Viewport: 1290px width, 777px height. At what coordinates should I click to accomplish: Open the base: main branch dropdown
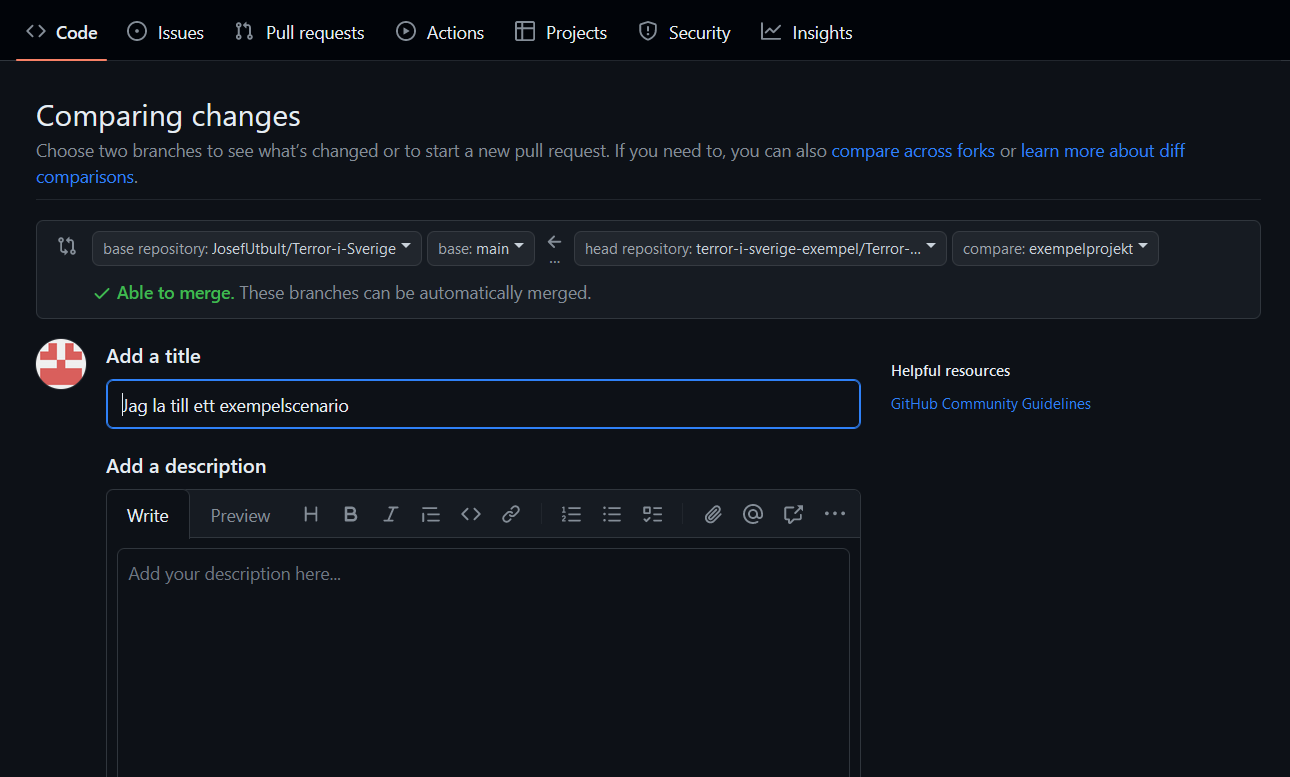click(481, 248)
